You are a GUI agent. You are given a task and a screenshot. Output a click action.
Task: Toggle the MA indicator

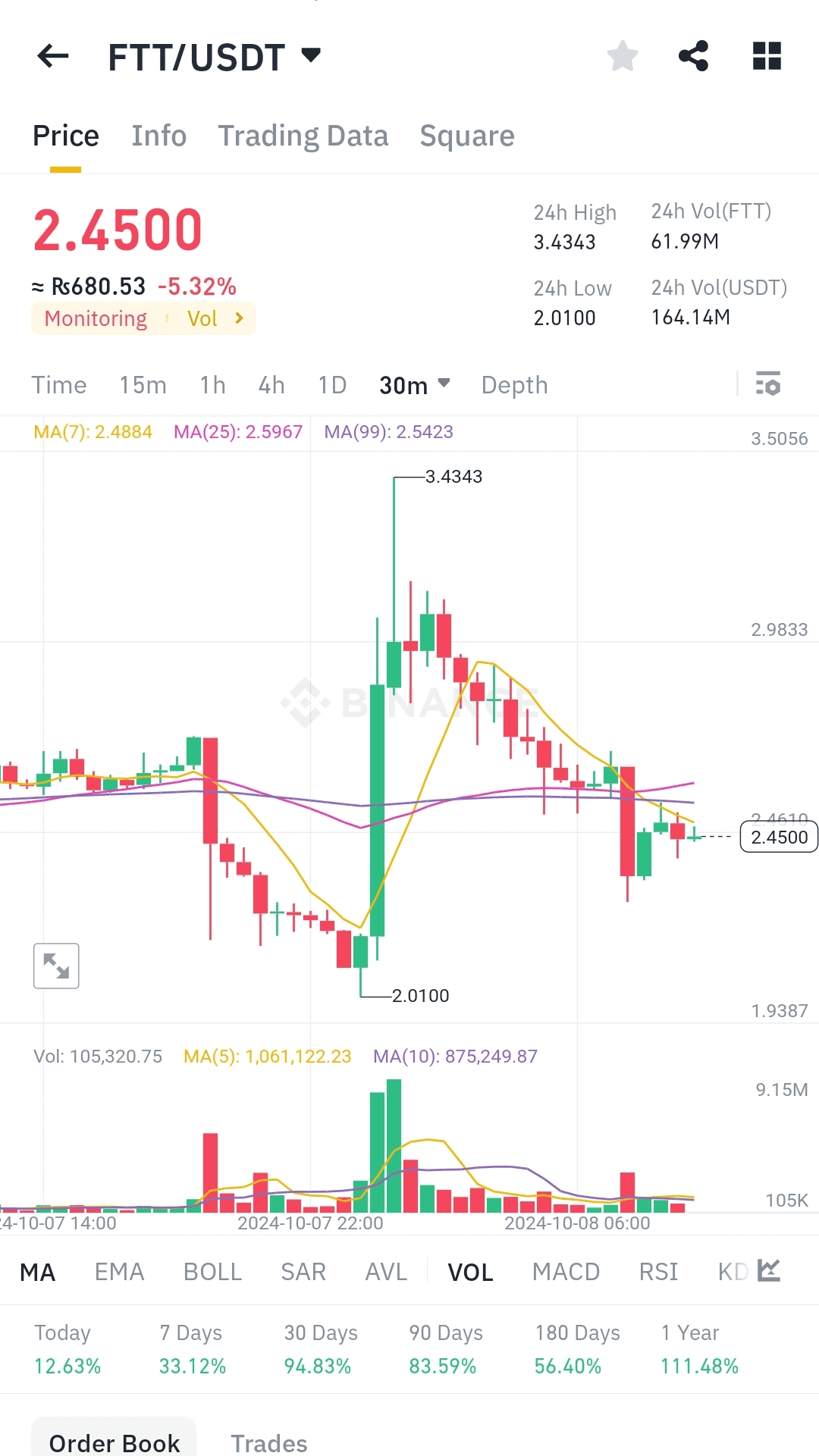[x=37, y=1273]
